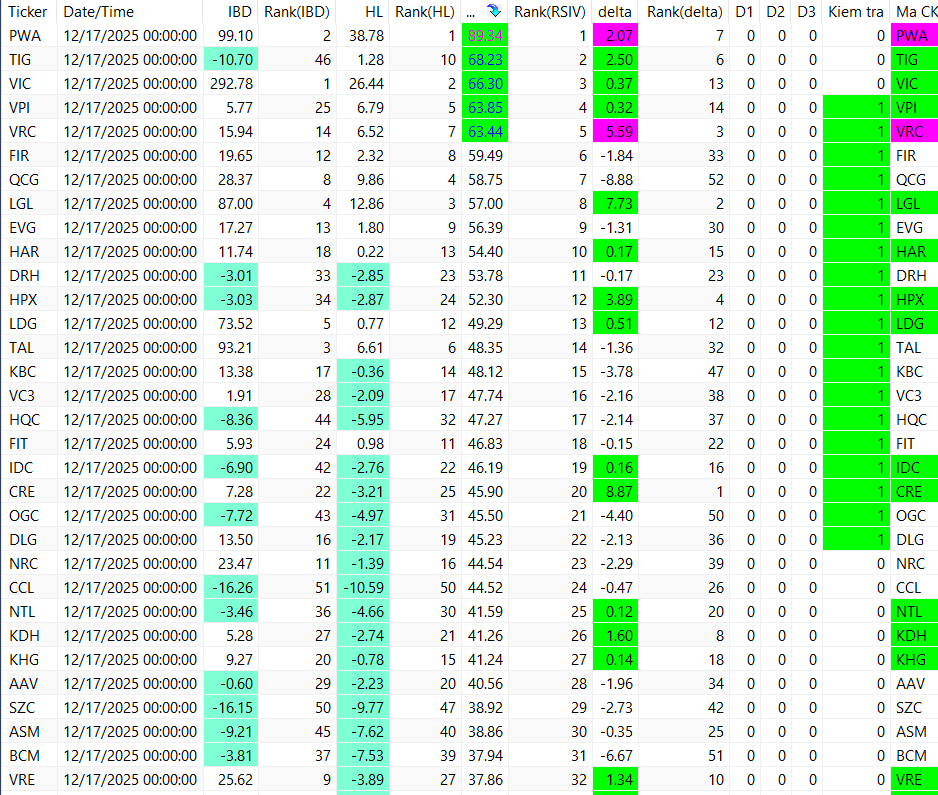938x795 pixels.
Task: Select the HPX ticker cell
Action: coord(30,300)
